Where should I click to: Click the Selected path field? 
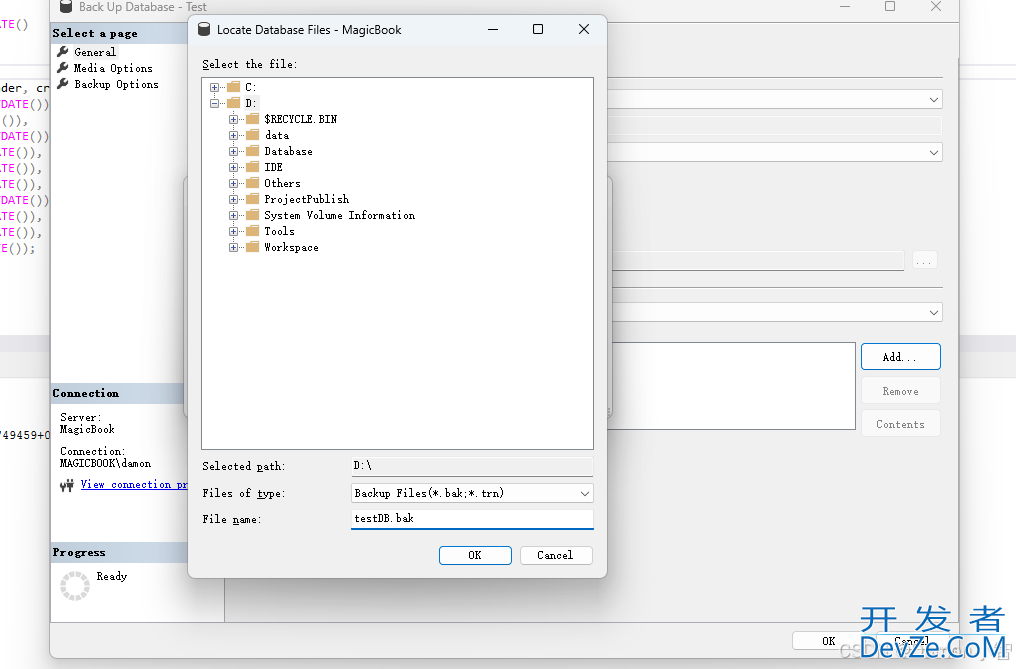tap(472, 466)
